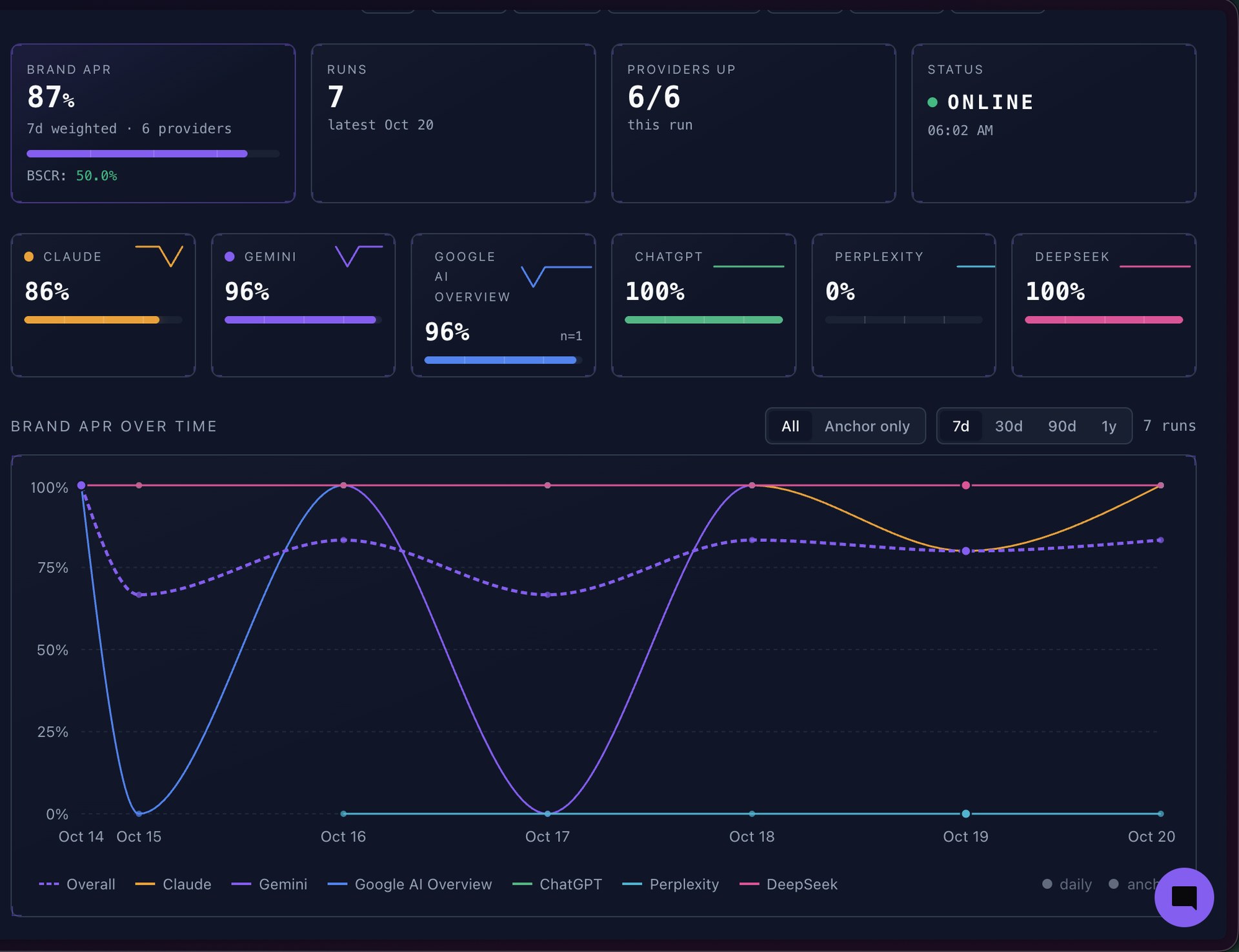Click the Oct 15 Google AI Overview data point
1239x952 pixels.
click(139, 813)
